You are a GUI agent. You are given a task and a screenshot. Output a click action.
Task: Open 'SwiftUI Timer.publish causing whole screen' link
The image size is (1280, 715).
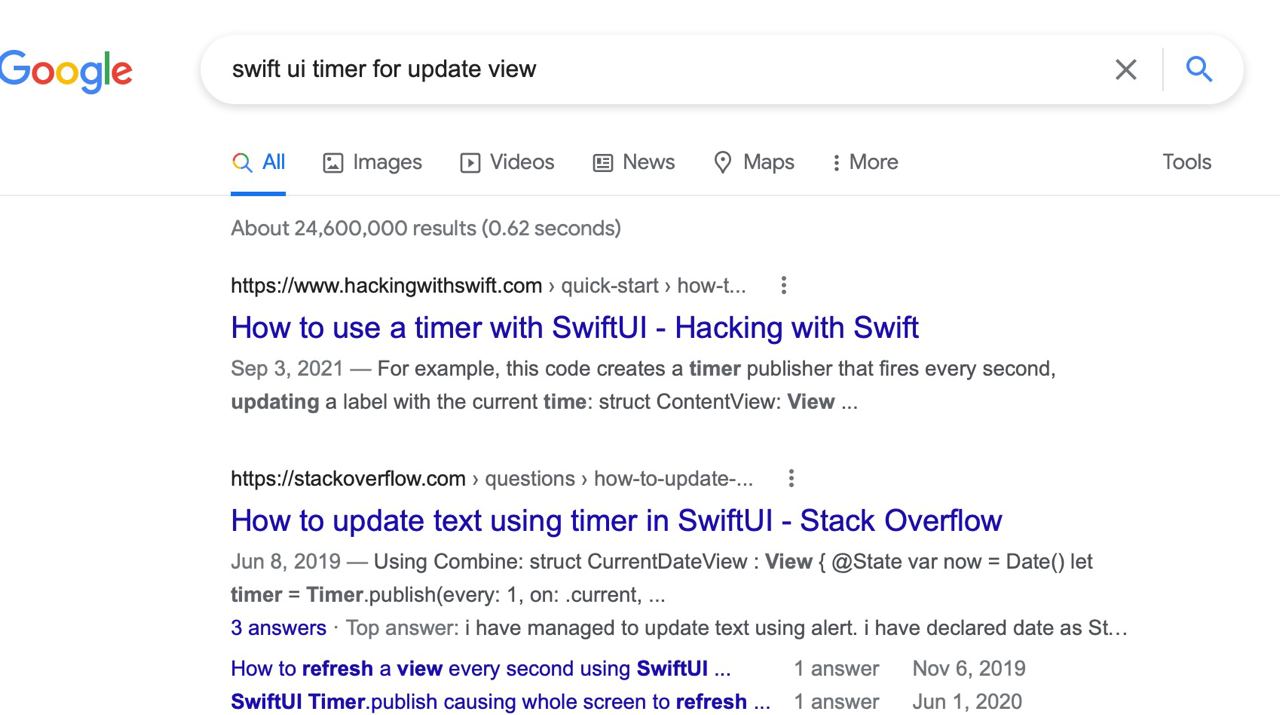(501, 701)
